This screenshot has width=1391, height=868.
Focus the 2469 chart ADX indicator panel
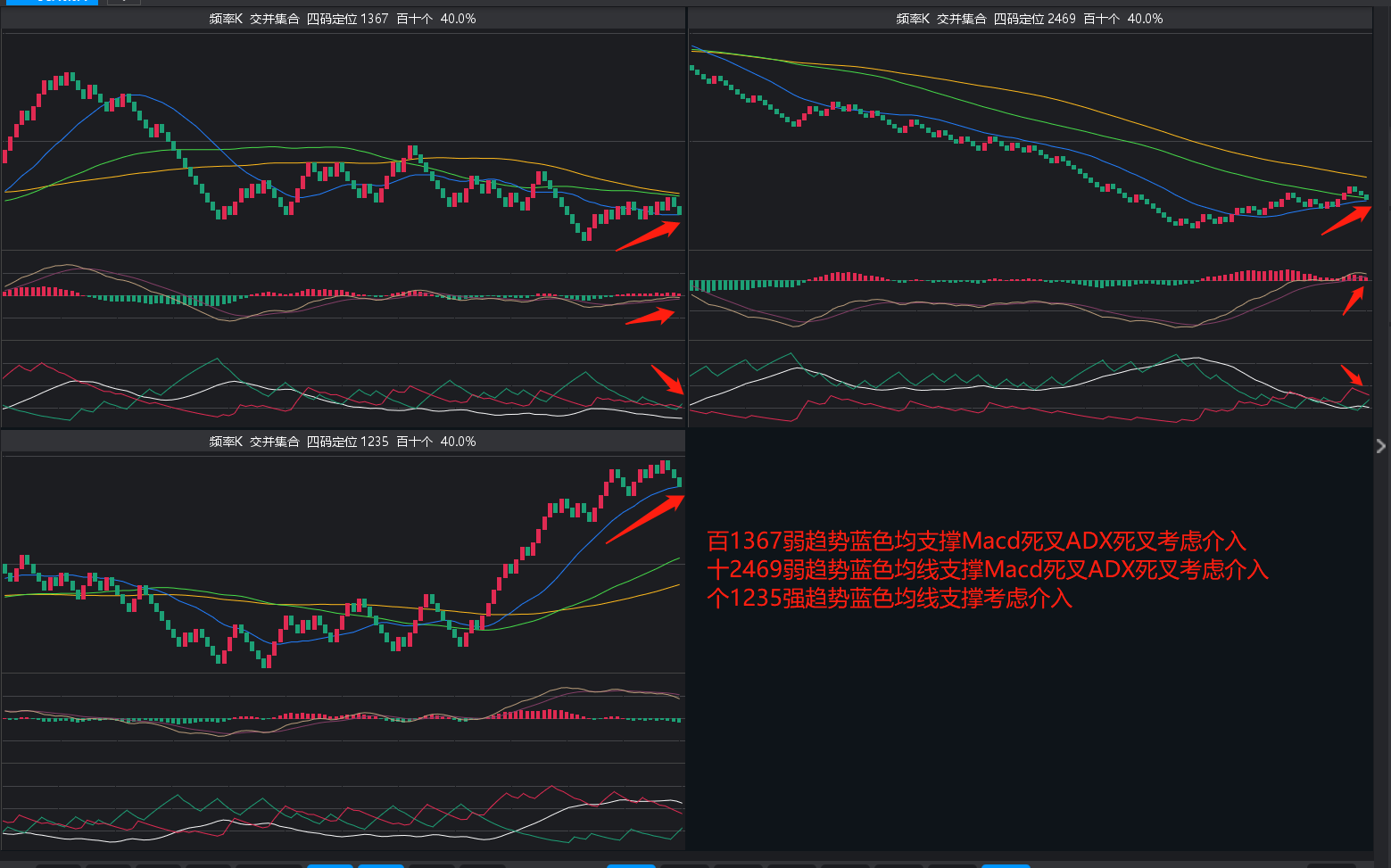[x=1031, y=384]
